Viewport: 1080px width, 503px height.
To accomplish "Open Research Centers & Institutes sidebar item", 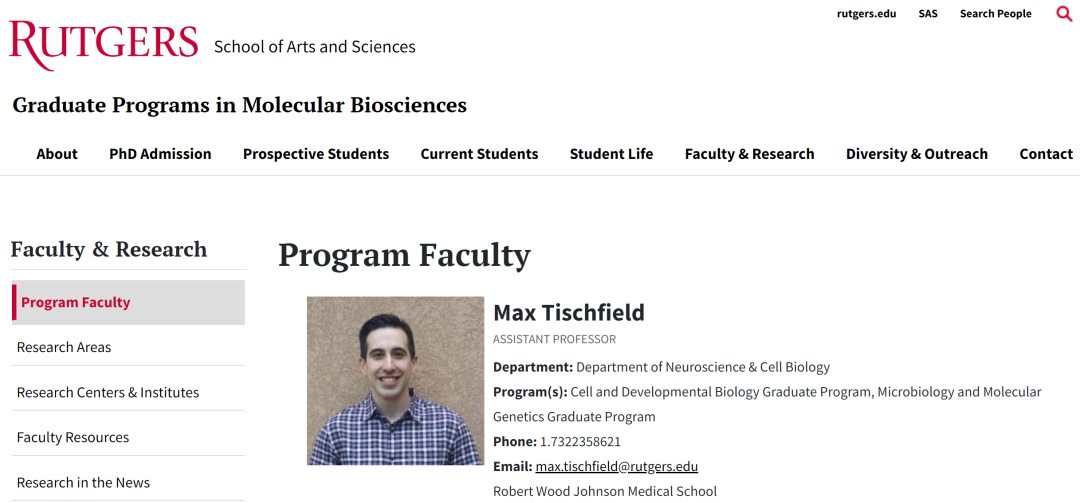I will coord(108,392).
